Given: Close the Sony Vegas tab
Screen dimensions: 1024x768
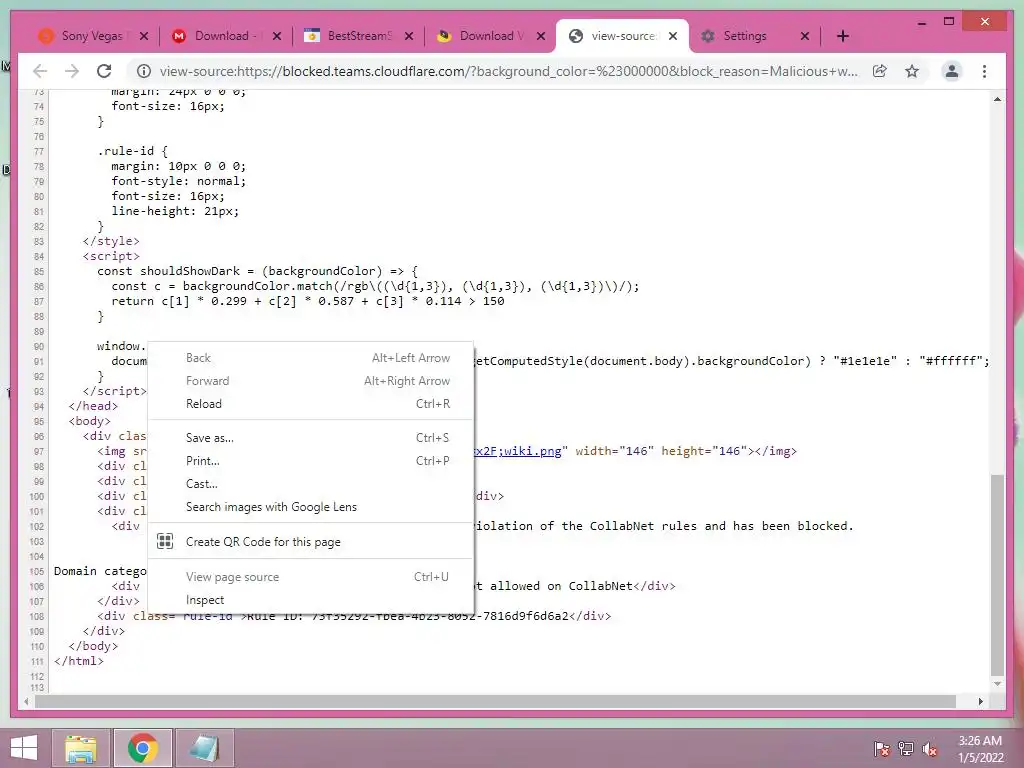Looking at the screenshot, I should tap(144, 36).
